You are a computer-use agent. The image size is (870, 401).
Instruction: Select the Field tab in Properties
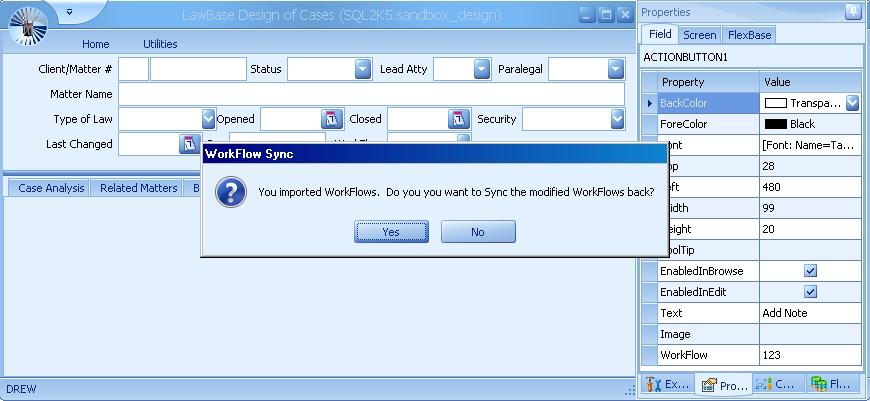660,34
